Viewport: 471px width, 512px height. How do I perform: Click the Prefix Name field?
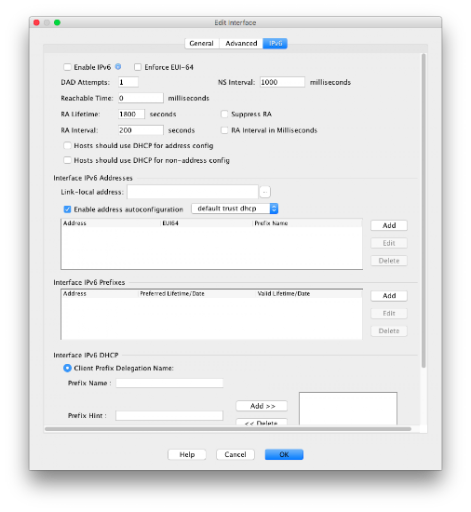coord(169,383)
